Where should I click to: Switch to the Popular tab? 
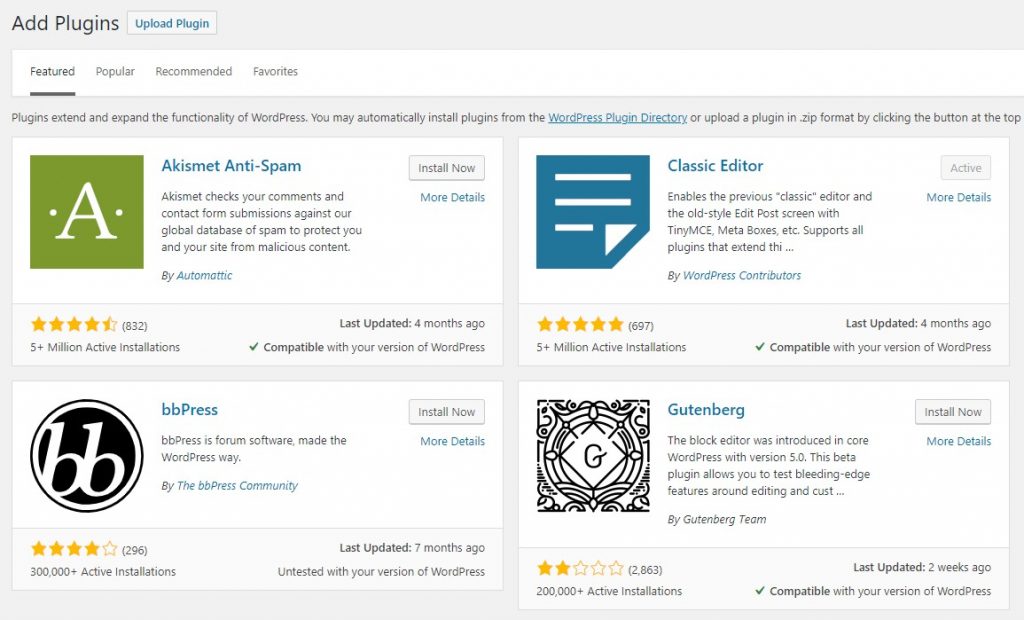pos(115,71)
